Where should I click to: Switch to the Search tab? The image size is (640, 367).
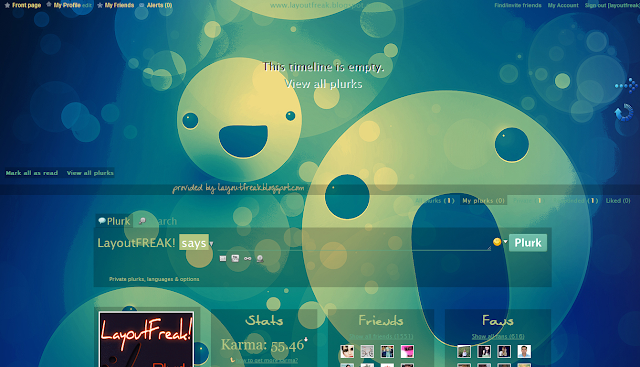pyautogui.click(x=158, y=221)
